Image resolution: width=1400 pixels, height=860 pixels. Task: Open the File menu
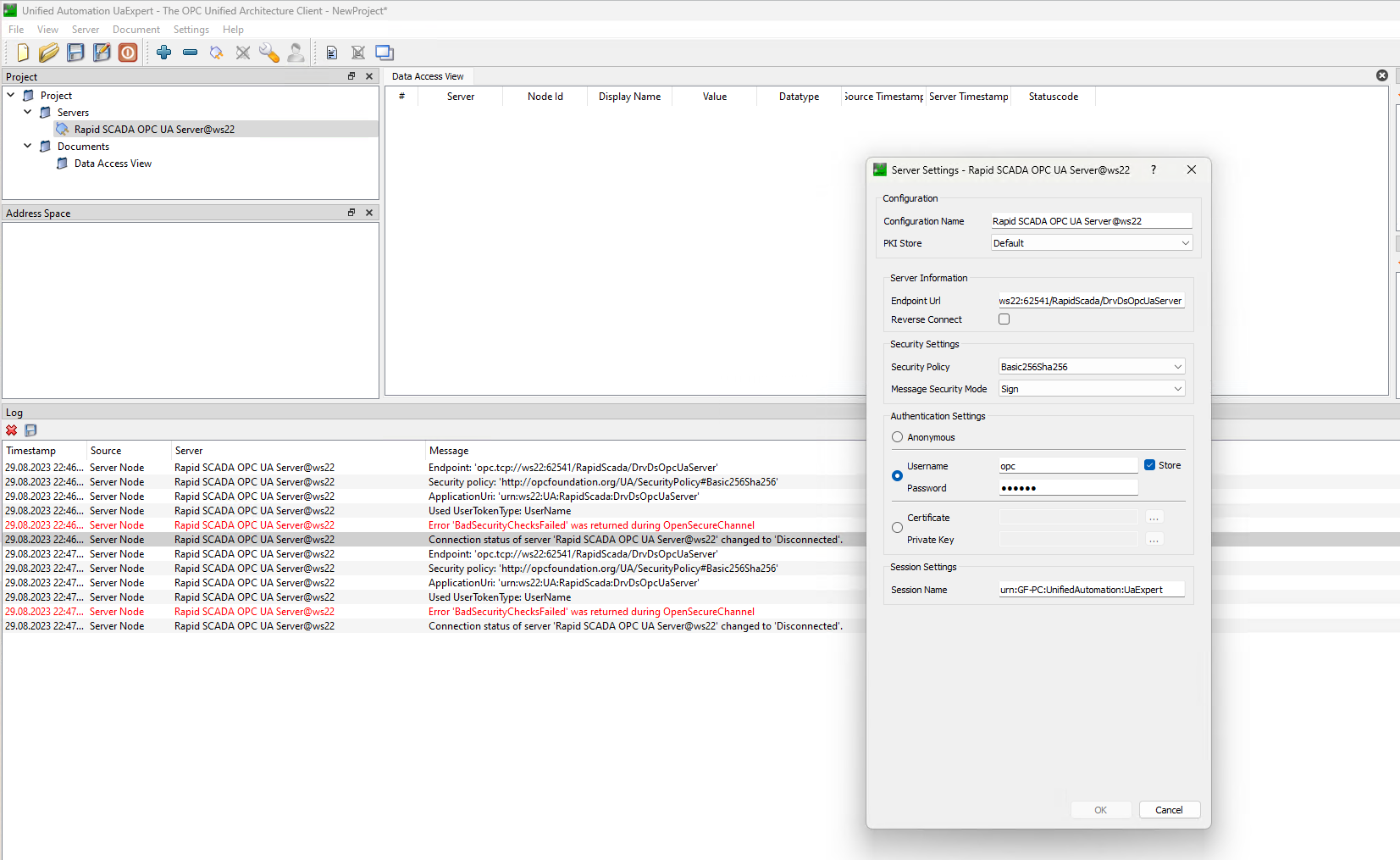[16, 30]
